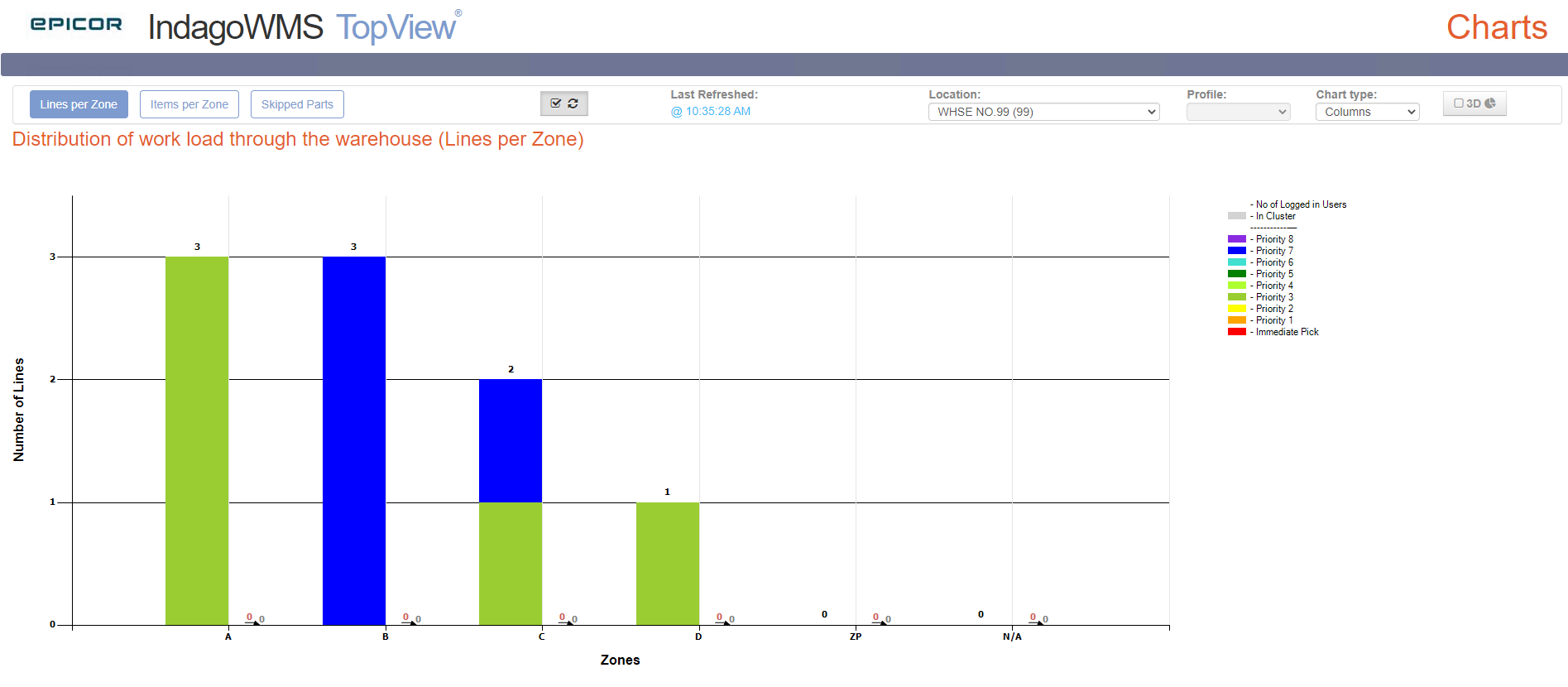Click Priority 7 blue legend swatch
The height and width of the screenshot is (687, 1568).
tap(1237, 251)
